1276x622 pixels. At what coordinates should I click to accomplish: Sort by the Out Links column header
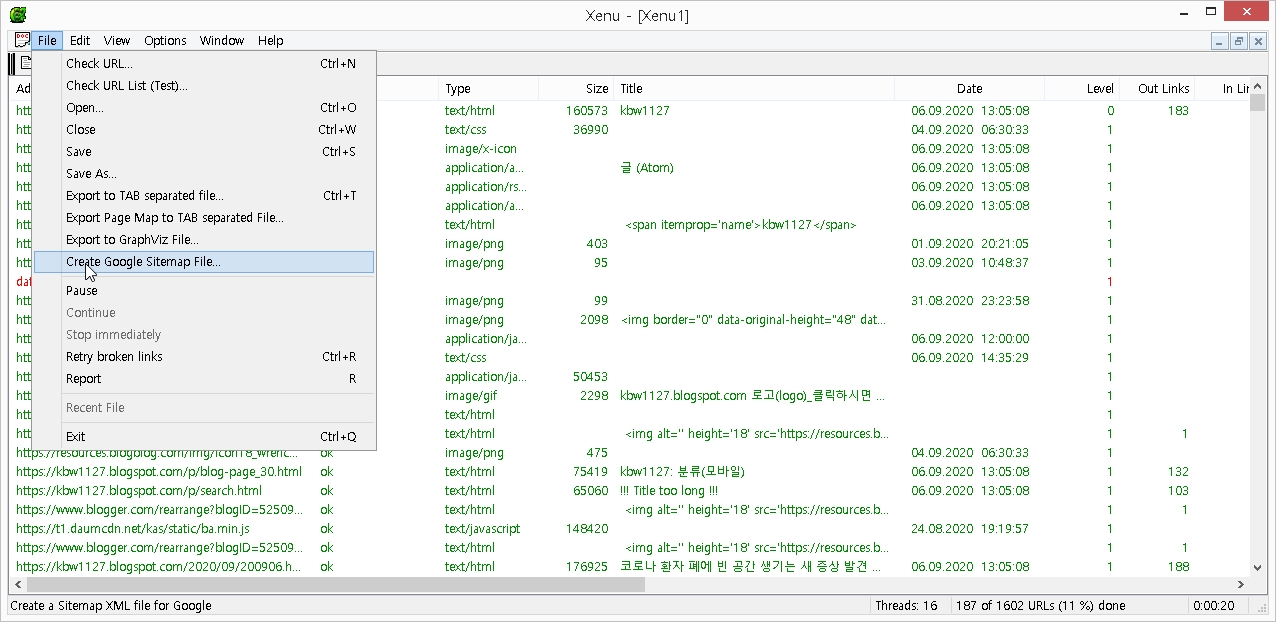1157,89
